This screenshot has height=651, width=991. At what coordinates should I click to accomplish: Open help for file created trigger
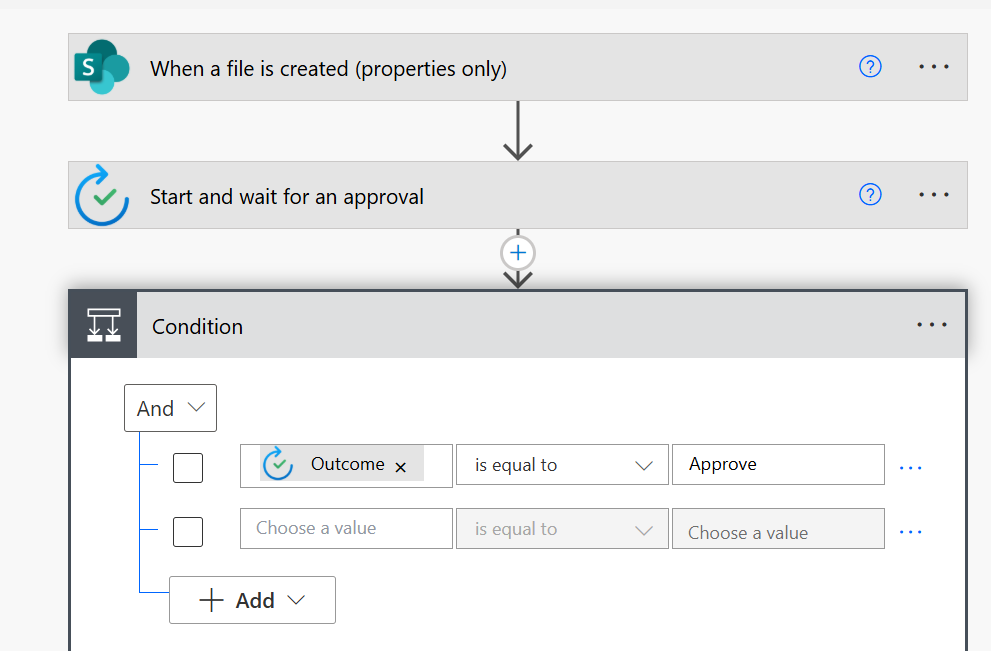point(870,66)
